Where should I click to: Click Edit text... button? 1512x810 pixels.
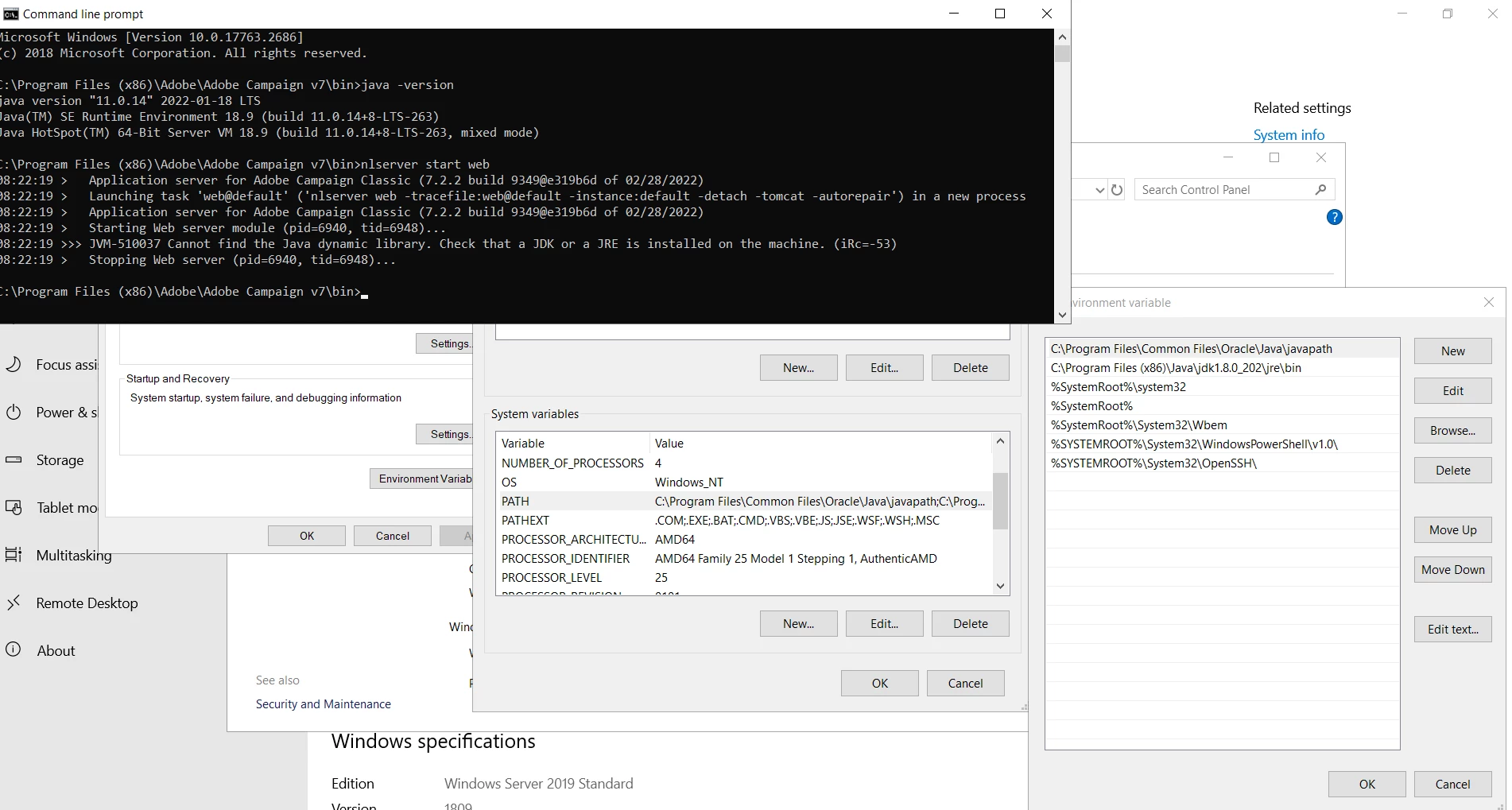[x=1452, y=629]
